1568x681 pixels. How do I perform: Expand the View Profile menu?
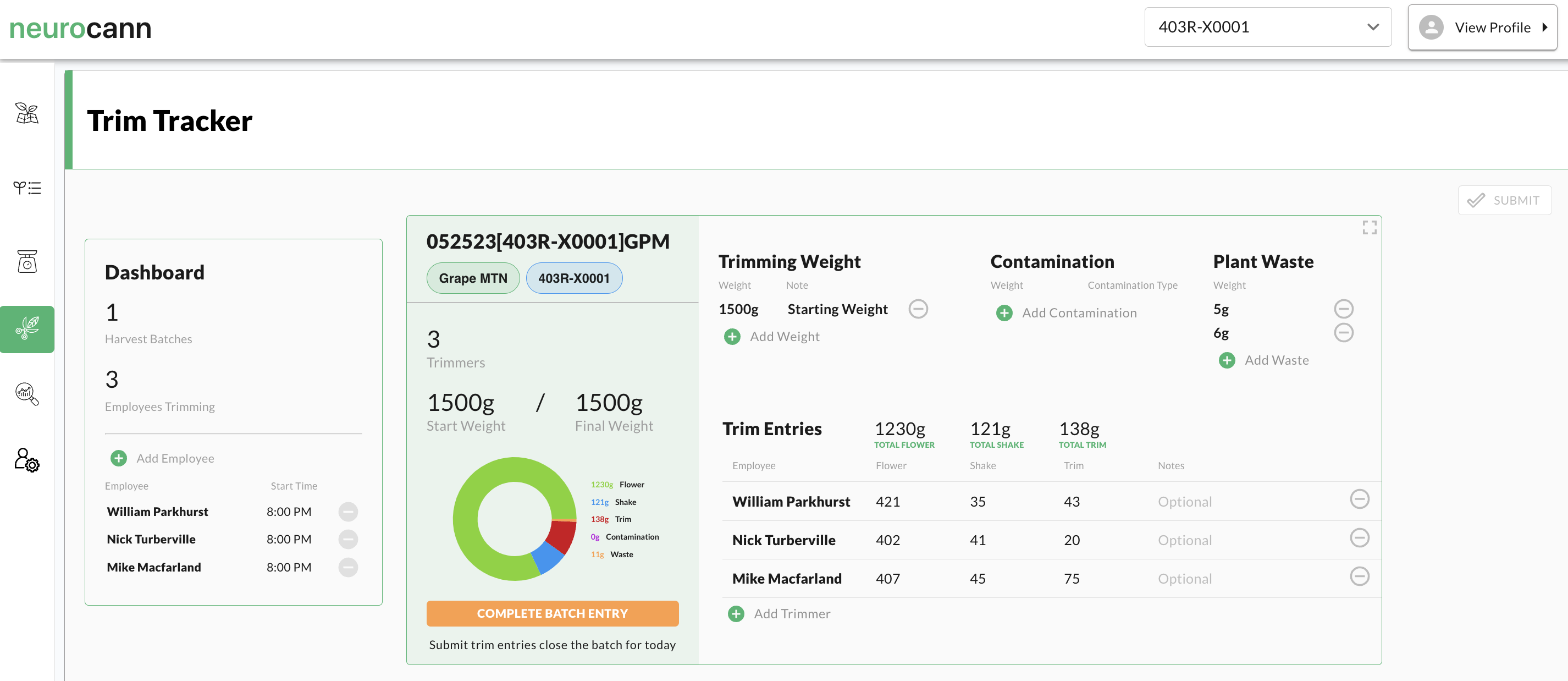click(x=1482, y=28)
